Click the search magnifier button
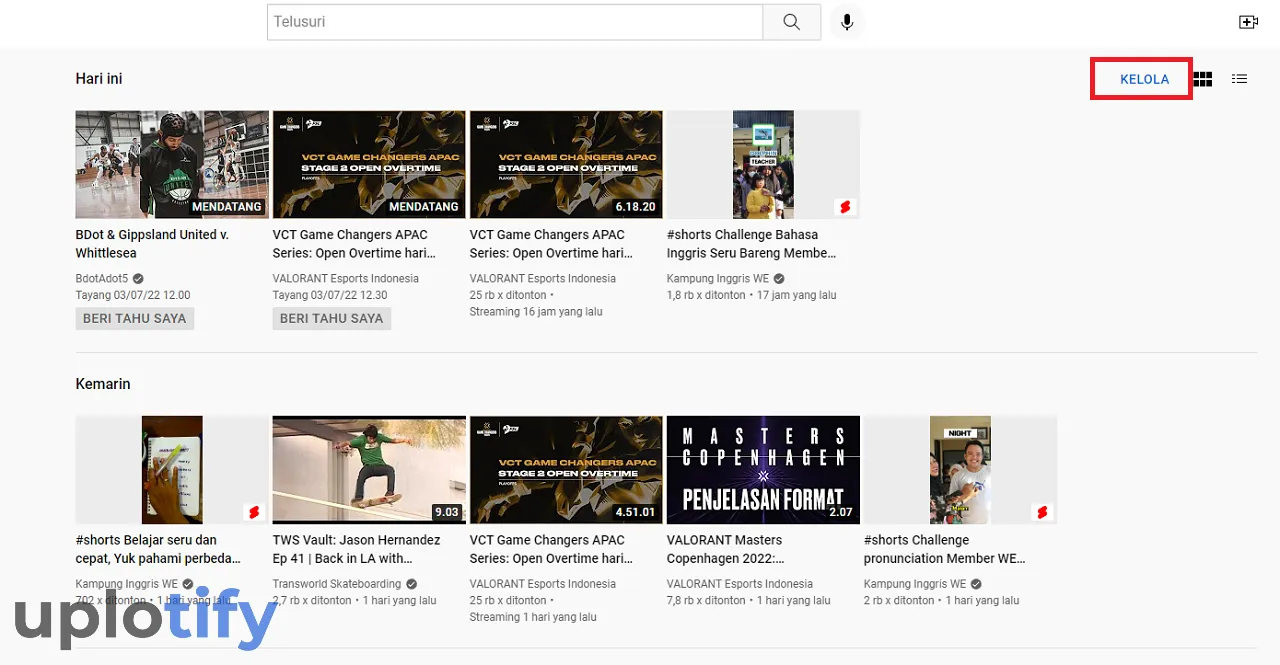 pyautogui.click(x=792, y=22)
